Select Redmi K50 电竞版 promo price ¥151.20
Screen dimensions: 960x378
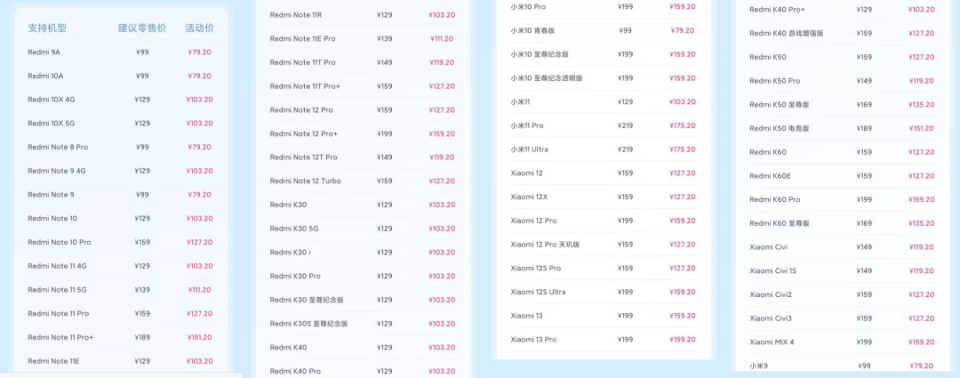(921, 128)
